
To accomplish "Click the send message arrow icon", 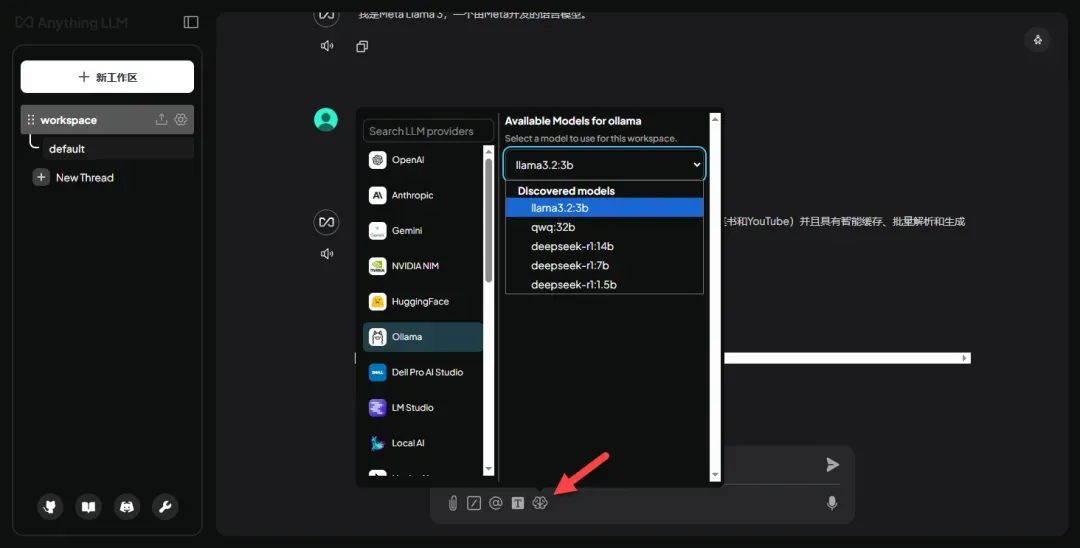I will click(833, 465).
